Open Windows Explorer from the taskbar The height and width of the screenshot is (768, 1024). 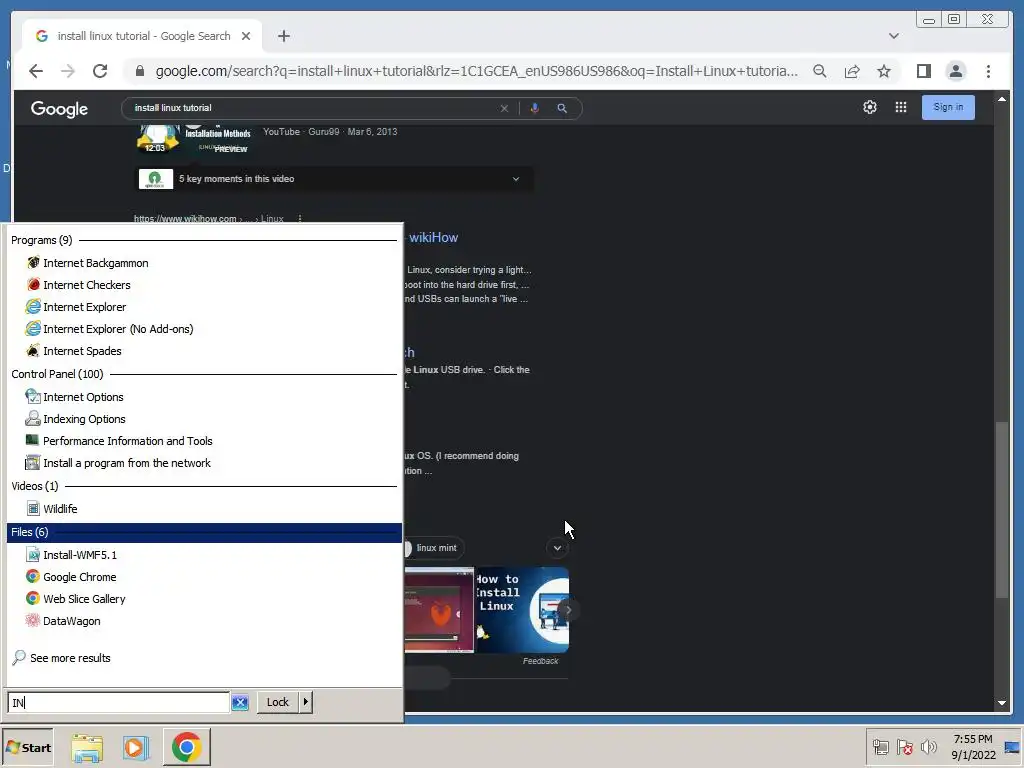(87, 748)
